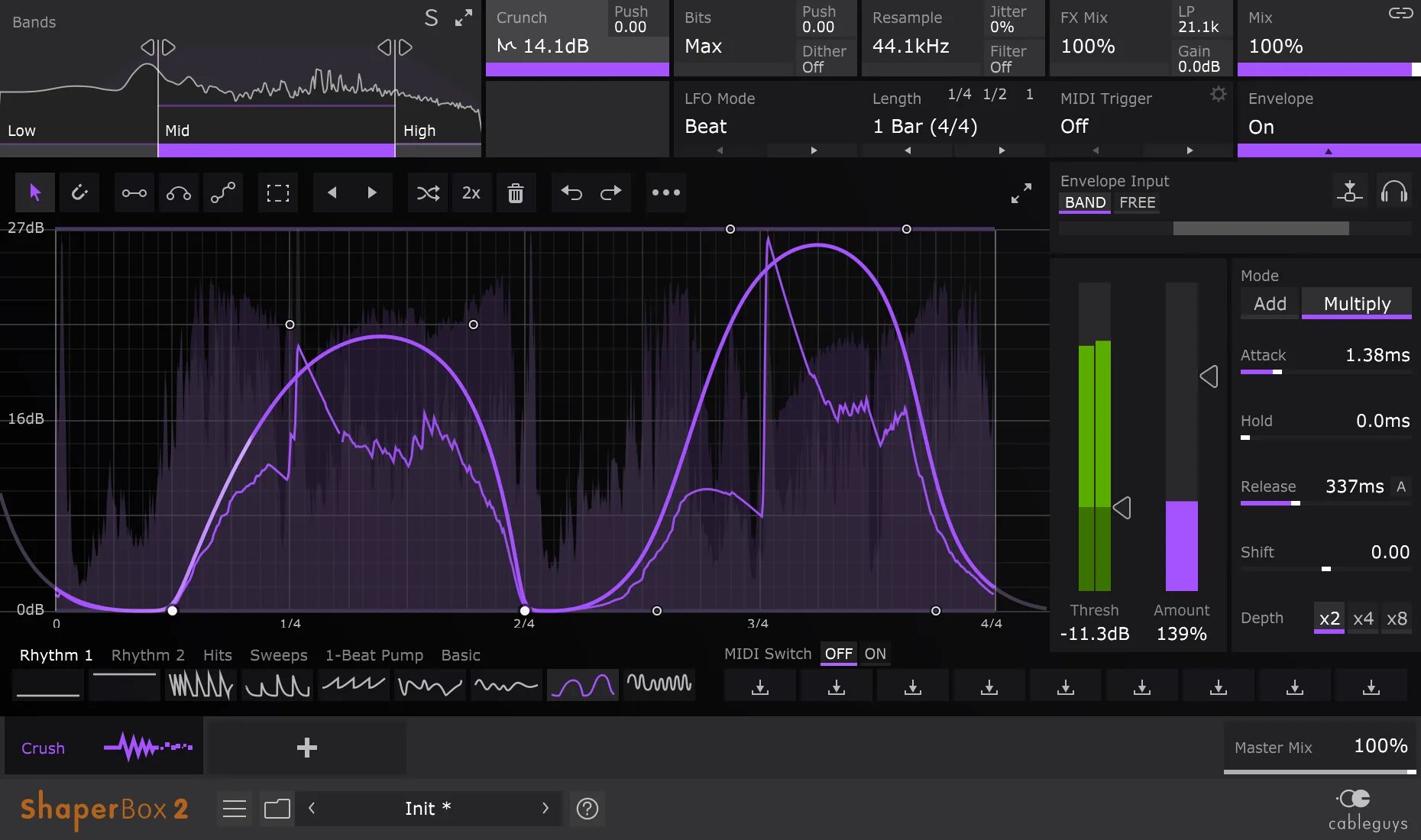Select BAND envelope input
This screenshot has height=840, width=1421.
(1085, 202)
